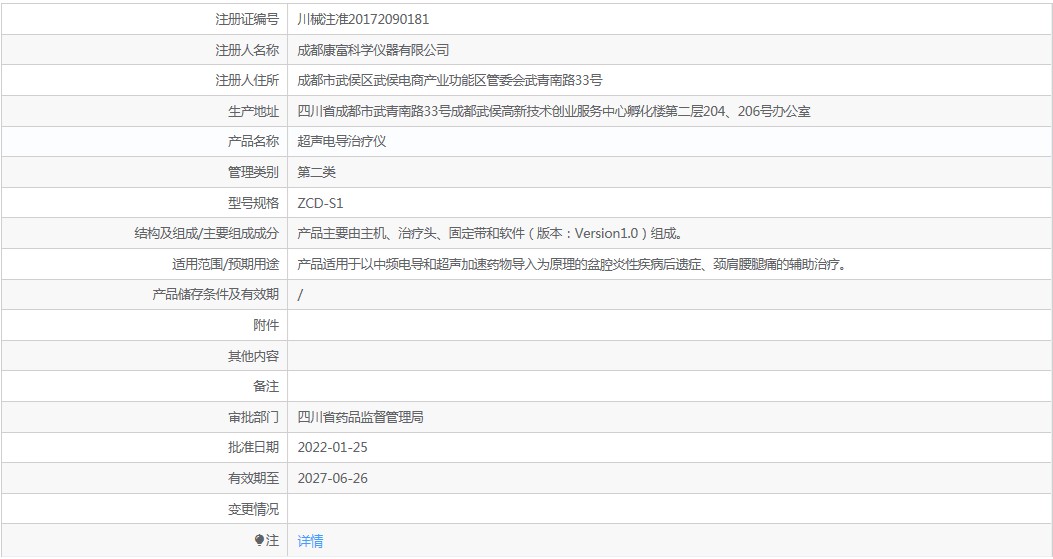Click the label 适用范围/预期用途

pos(225,265)
